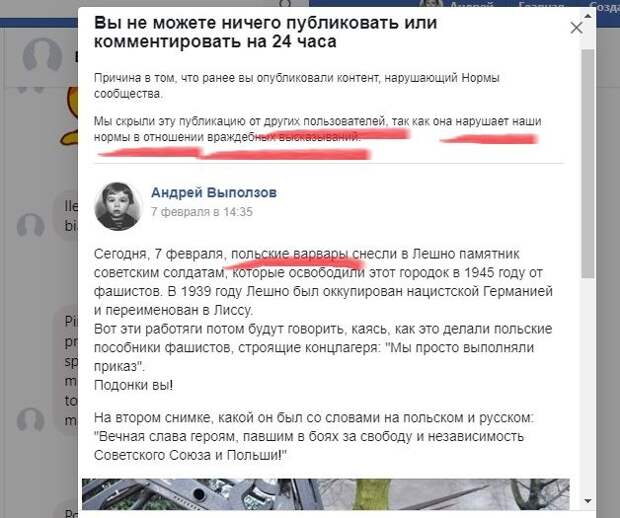This screenshot has height=518, width=620.
Task: Click the search magnifier icon at top
Action: 285,4
